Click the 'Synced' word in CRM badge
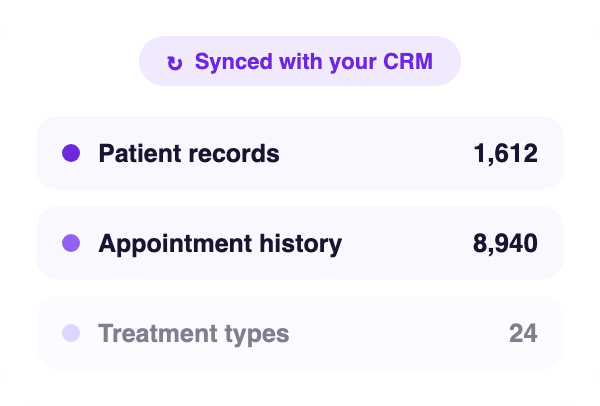The width and height of the screenshot is (600, 406). [233, 62]
